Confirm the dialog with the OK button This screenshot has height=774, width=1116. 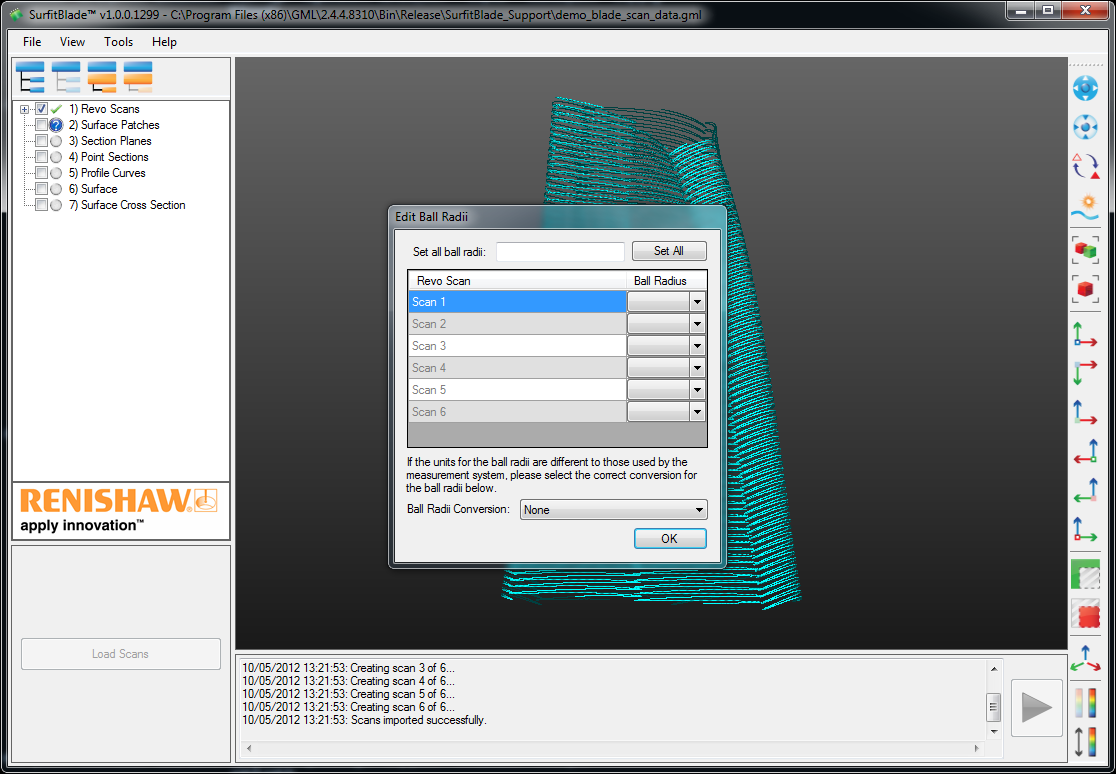(x=670, y=539)
